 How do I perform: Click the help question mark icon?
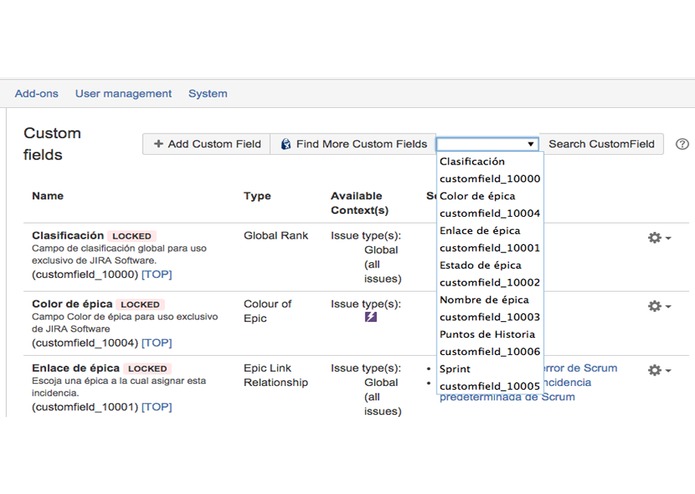click(x=682, y=144)
